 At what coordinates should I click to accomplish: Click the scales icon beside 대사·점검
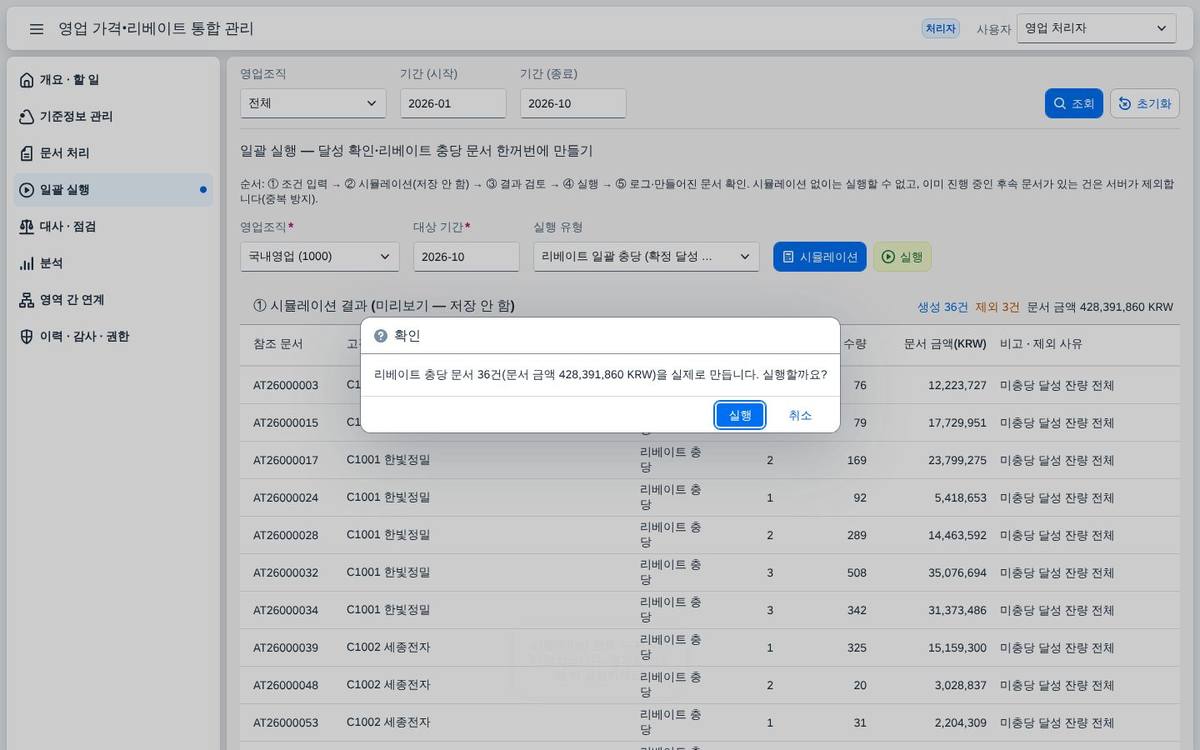(x=27, y=227)
